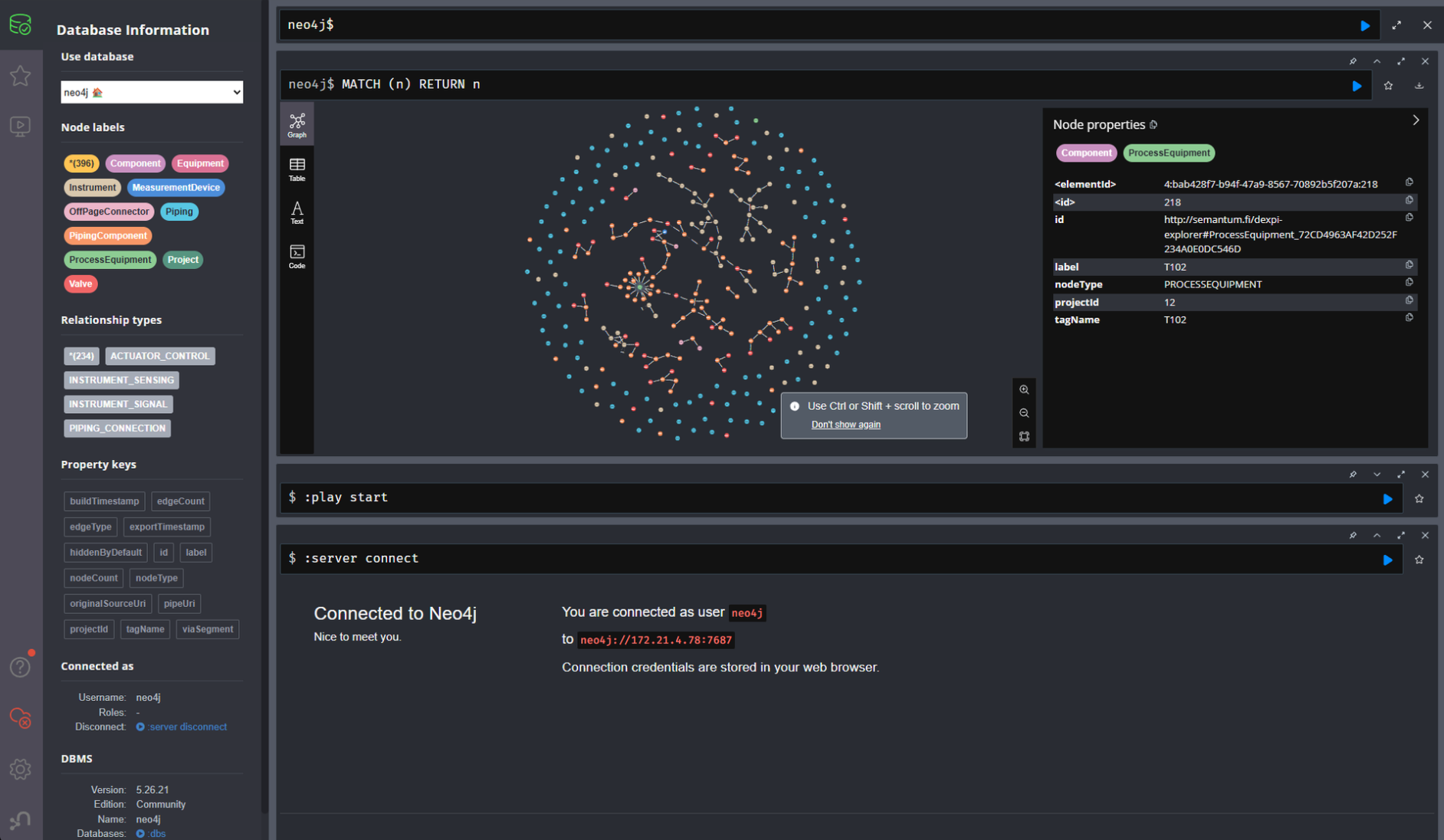The height and width of the screenshot is (840, 1444).
Task: Open the Table view of the query results
Action: (297, 167)
